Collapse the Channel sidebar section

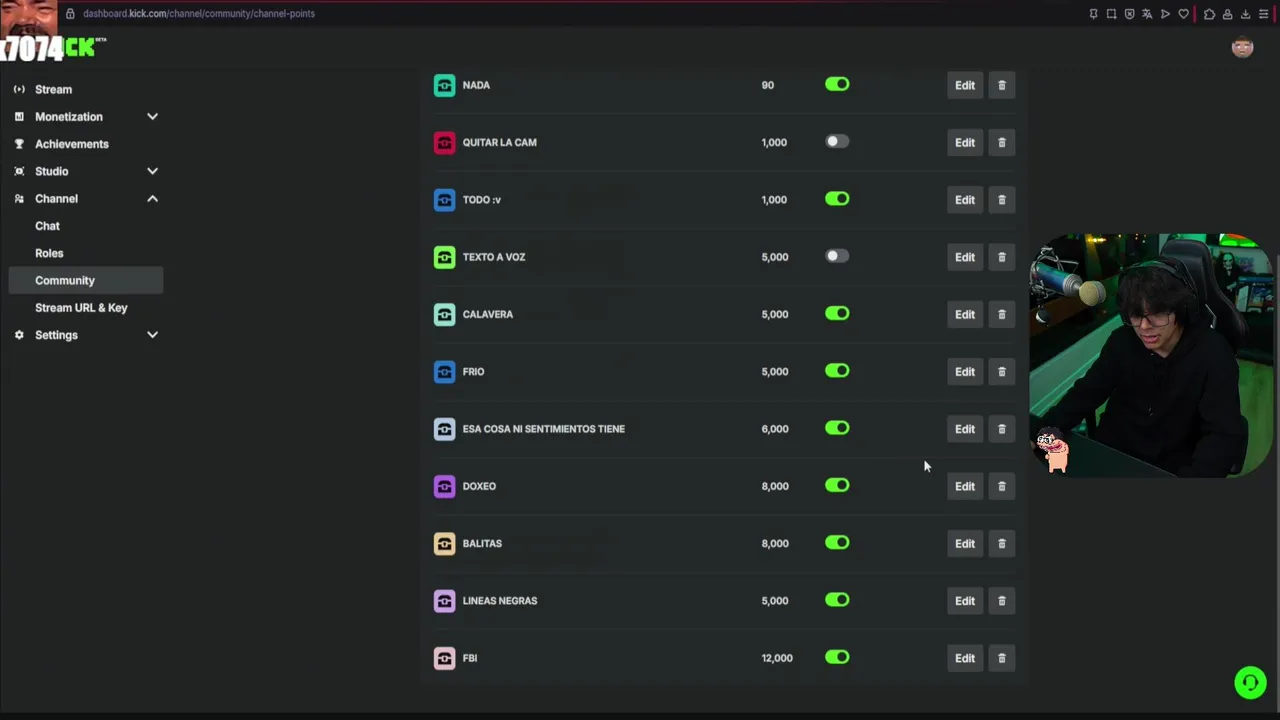pos(152,199)
